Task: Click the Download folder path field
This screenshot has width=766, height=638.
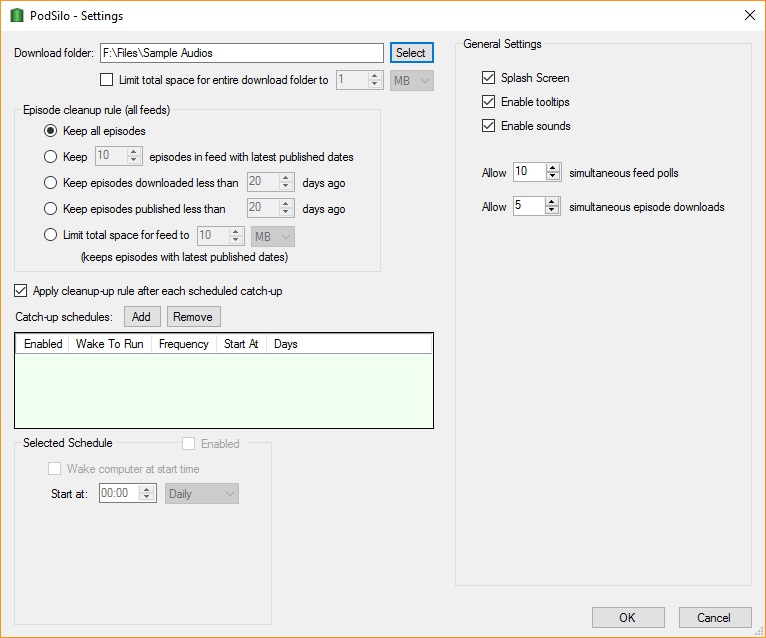Action: [240, 53]
